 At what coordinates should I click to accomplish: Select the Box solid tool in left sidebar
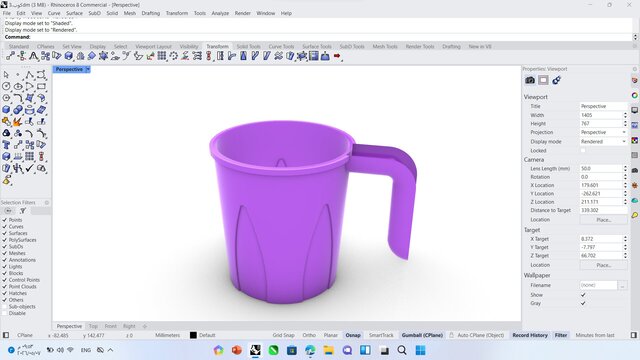[6, 110]
